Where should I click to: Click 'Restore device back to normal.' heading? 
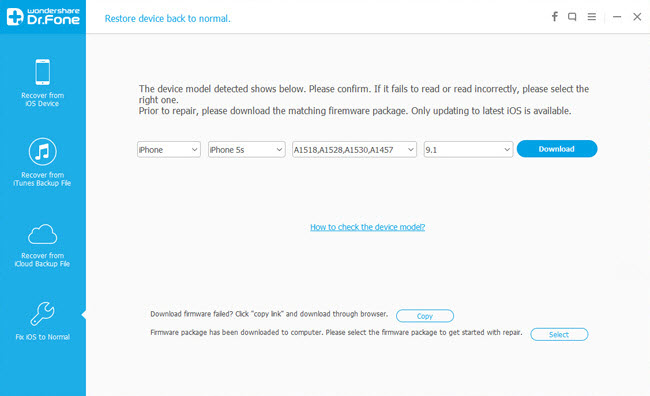(167, 19)
